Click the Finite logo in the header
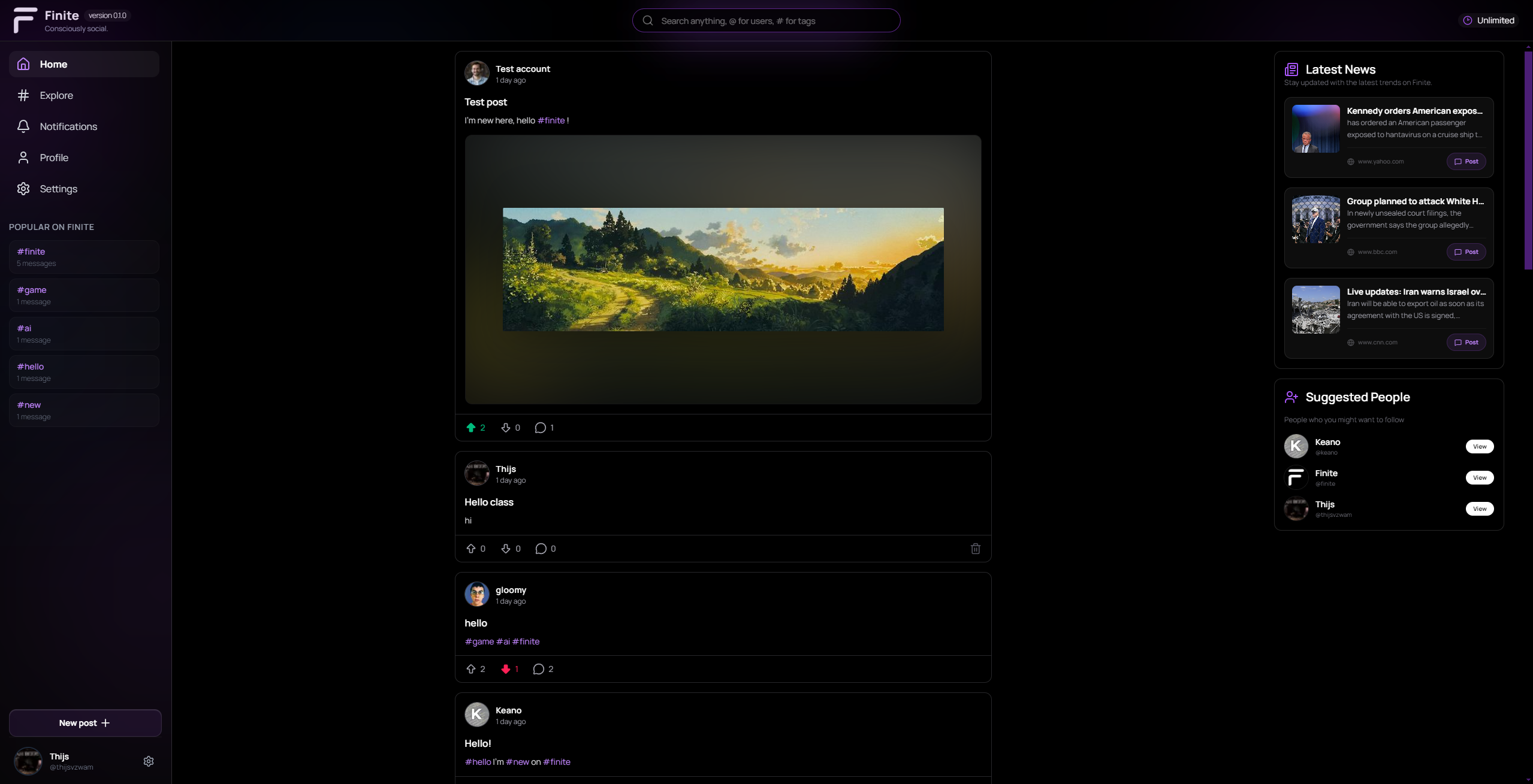 coord(25,20)
